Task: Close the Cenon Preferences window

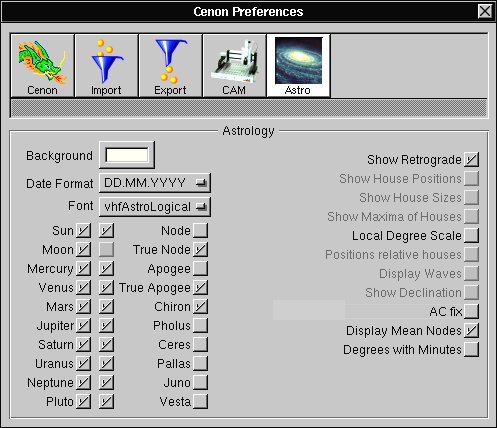Action: tap(484, 11)
